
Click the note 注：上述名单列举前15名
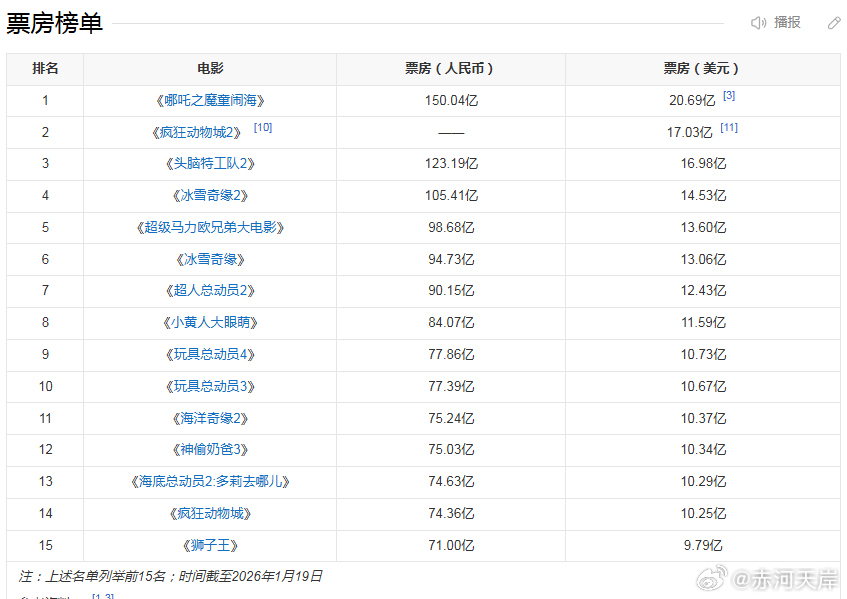(x=91, y=576)
